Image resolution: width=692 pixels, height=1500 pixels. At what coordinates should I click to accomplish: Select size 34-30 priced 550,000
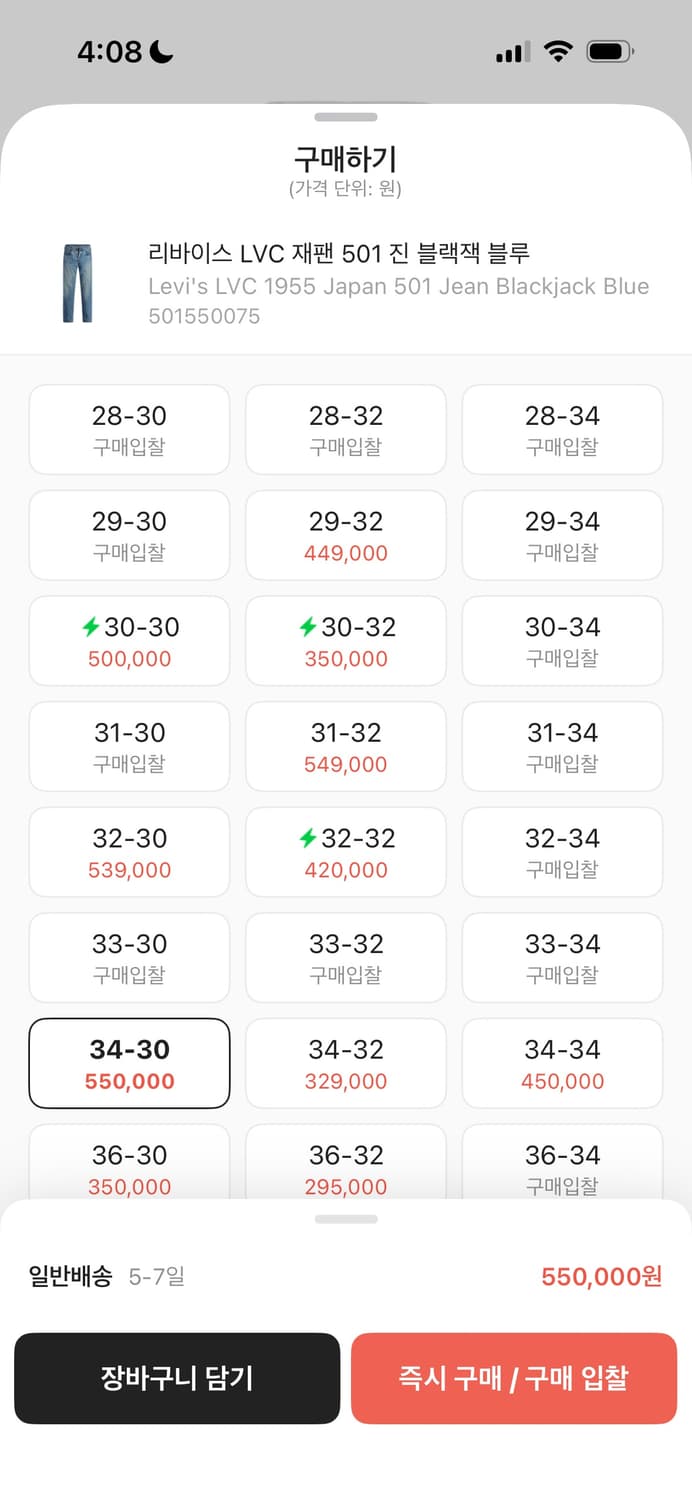[130, 1063]
